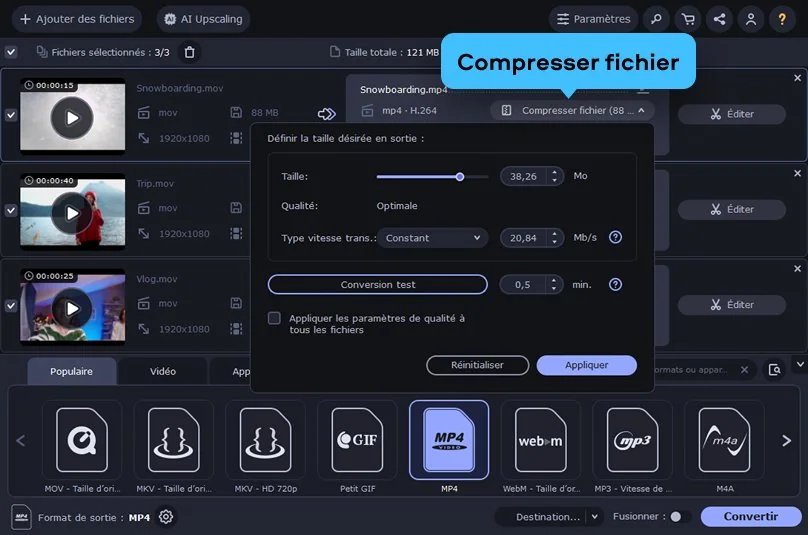
Task: Select the Petit GIF format preset
Action: (357, 440)
